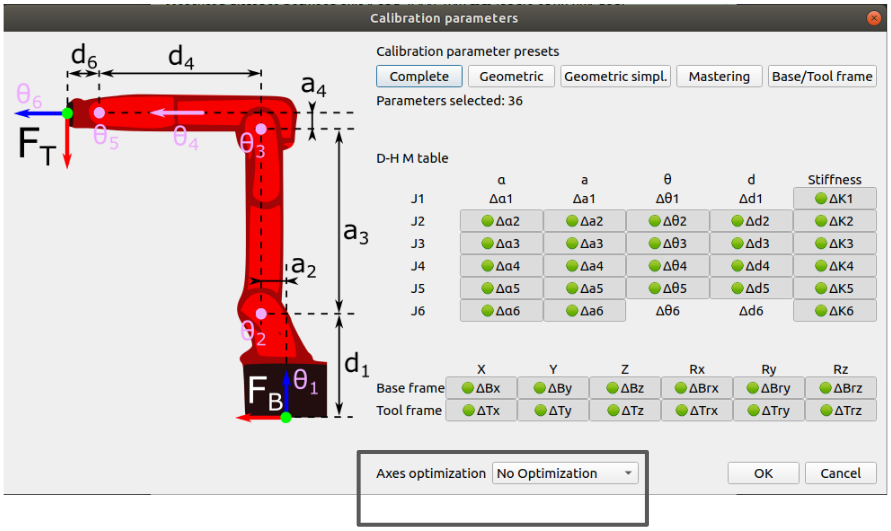Toggle the ΔBx base frame parameter
Screen dimensions: 891x531
[480, 388]
